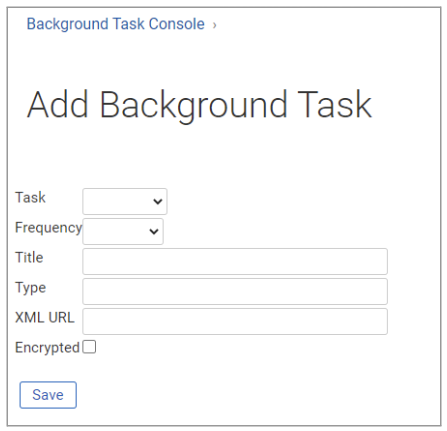447x431 pixels.
Task: Click the Encrypted label text
Action: point(47,348)
